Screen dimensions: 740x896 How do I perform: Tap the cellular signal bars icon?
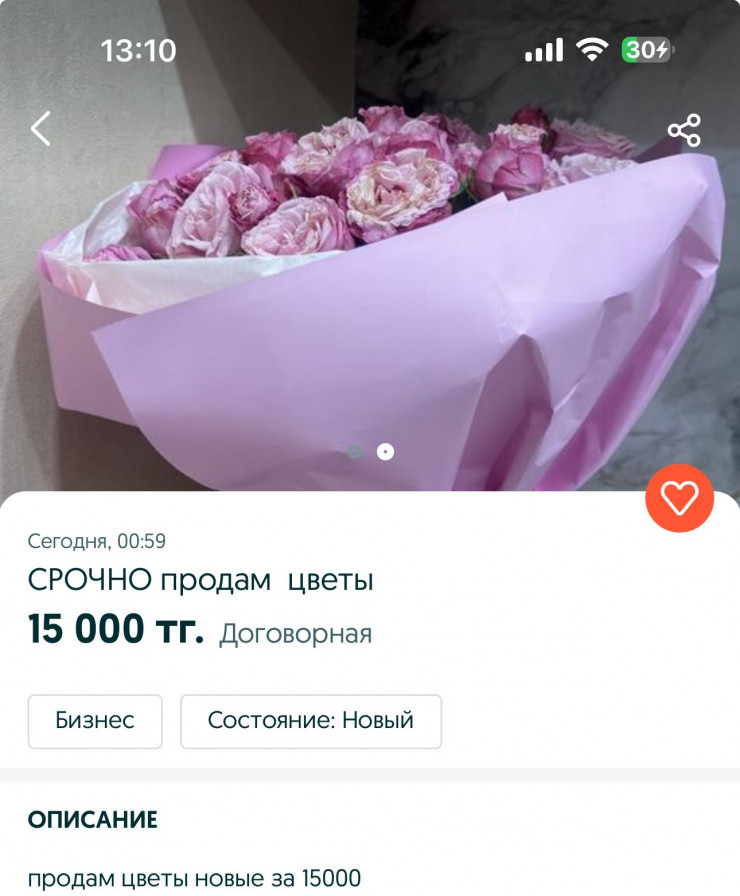coord(544,50)
